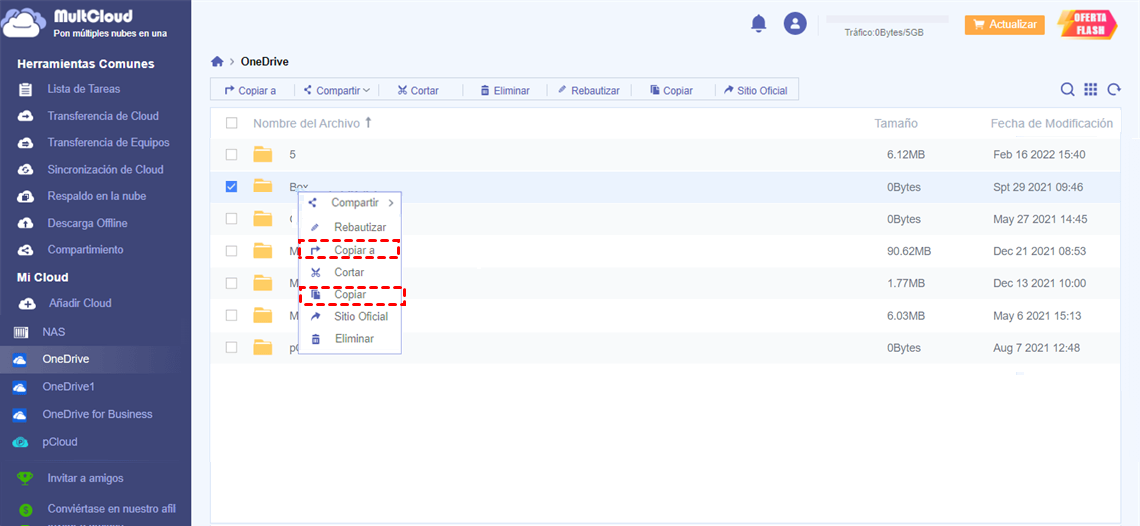Image resolution: width=1140 pixels, height=526 pixels.
Task: Select pCloud in sidebar
Action: point(60,442)
